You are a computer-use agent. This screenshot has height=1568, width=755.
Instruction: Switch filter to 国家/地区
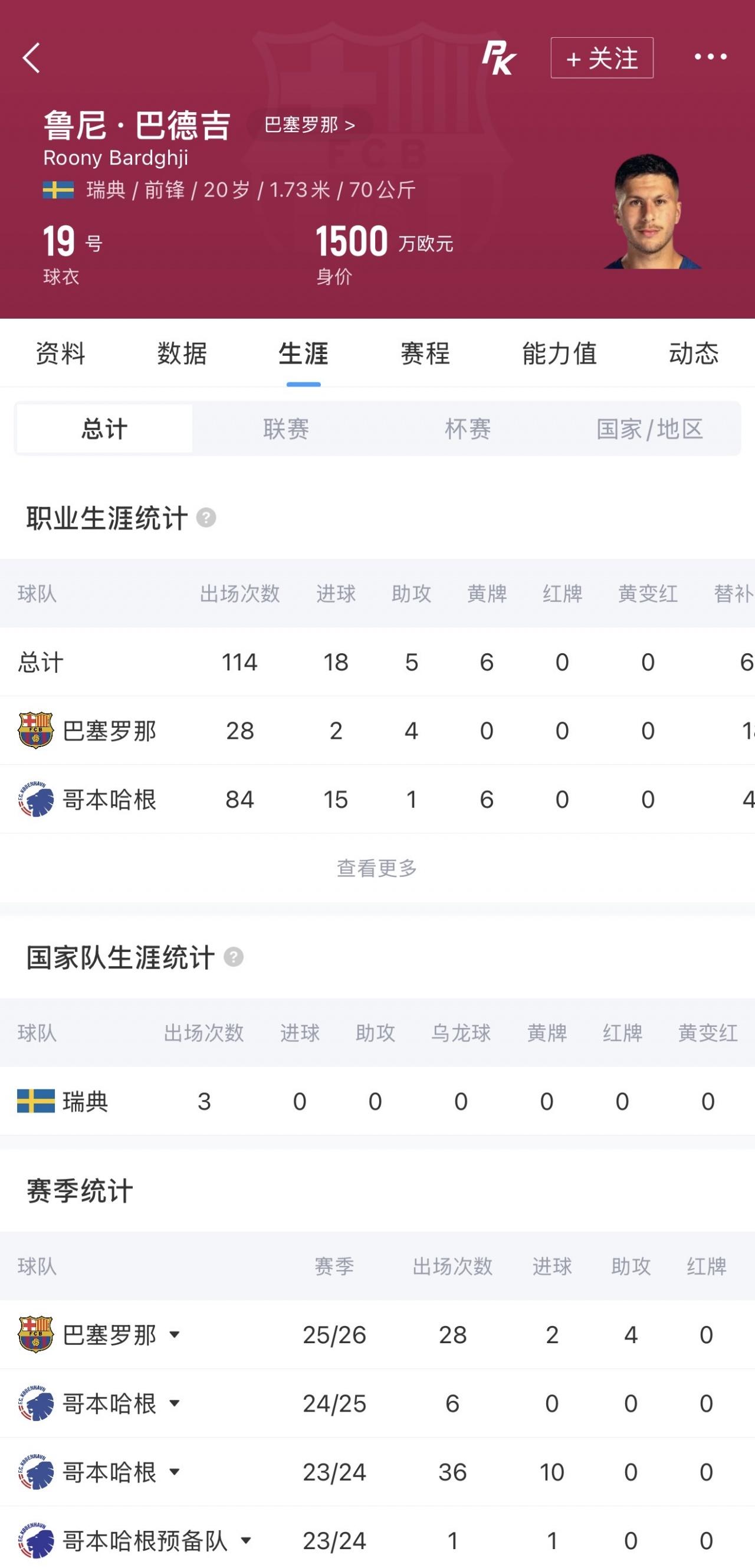pos(650,428)
